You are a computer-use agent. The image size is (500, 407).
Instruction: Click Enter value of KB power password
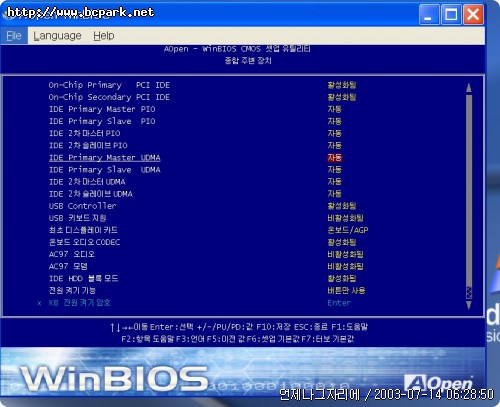(339, 303)
